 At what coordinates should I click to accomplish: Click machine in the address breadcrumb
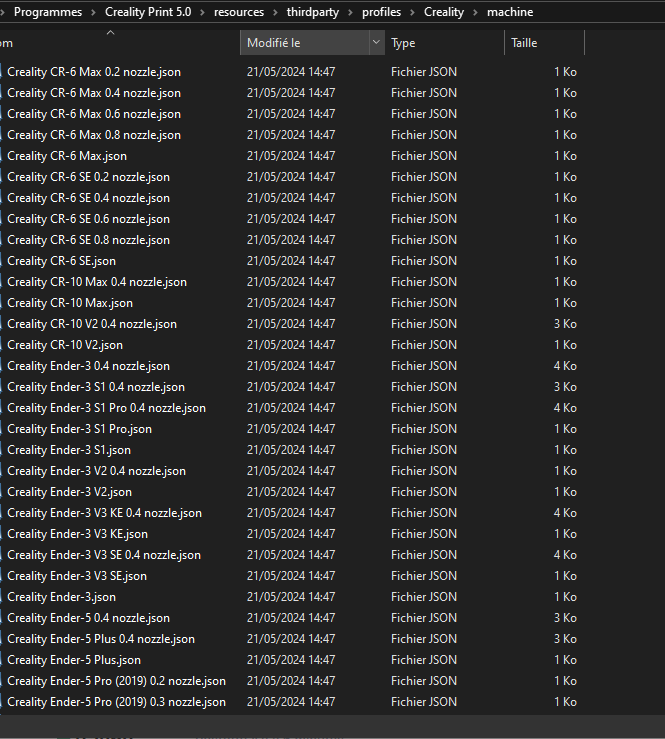coord(510,12)
